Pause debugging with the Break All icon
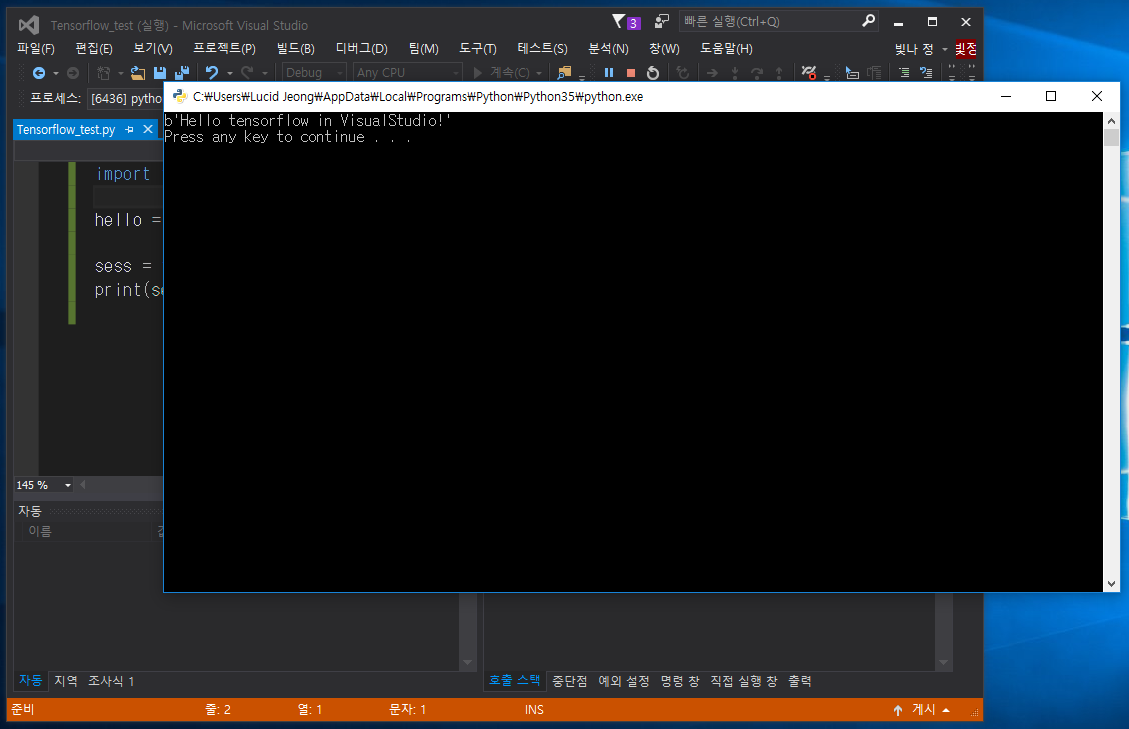 point(609,73)
